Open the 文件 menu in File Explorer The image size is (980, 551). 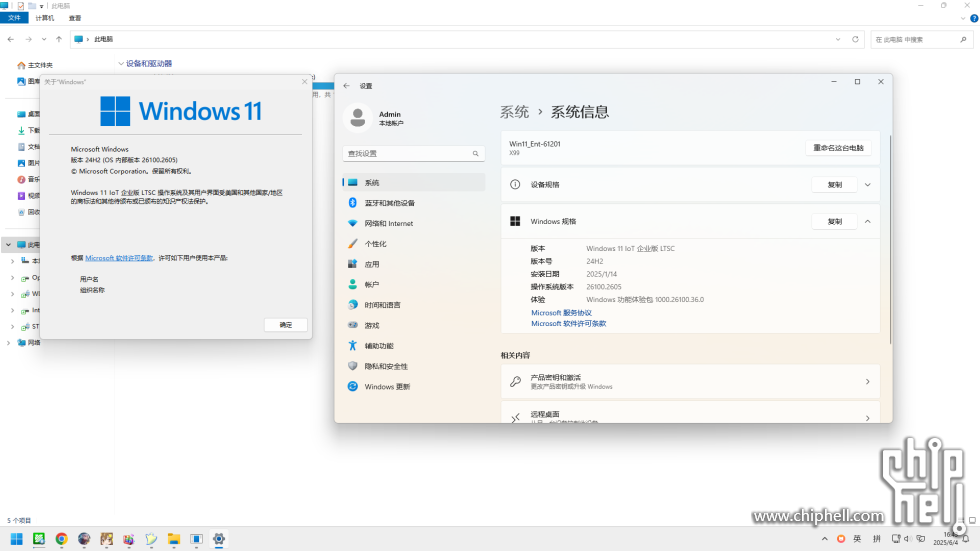pyautogui.click(x=14, y=18)
